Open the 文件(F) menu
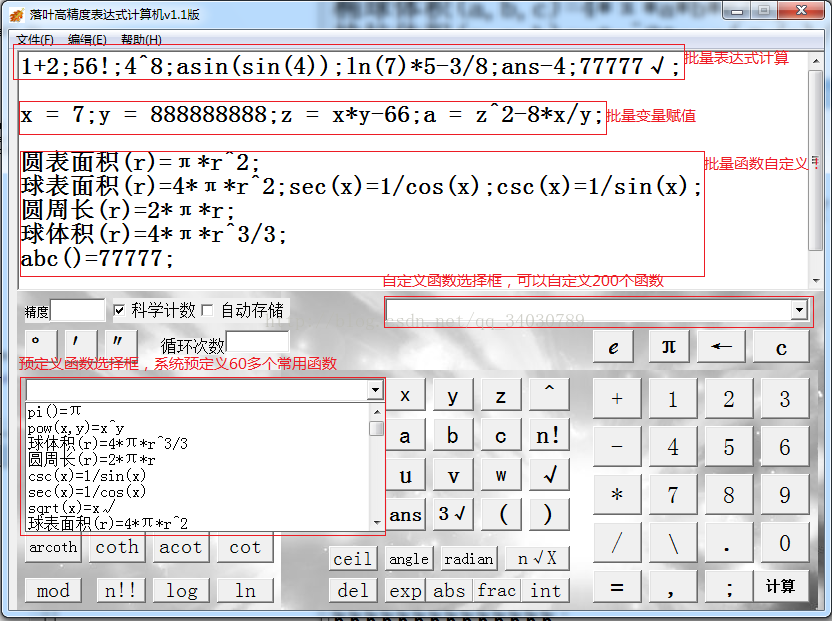The height and width of the screenshot is (621, 832). point(34,40)
